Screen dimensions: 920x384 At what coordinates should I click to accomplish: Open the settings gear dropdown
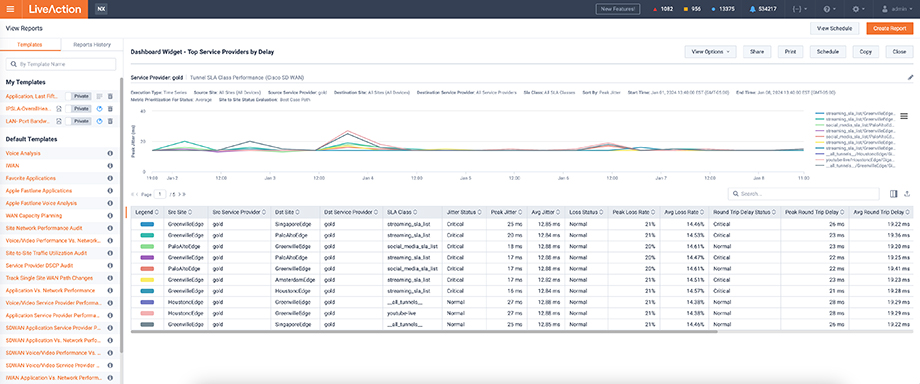point(858,9)
